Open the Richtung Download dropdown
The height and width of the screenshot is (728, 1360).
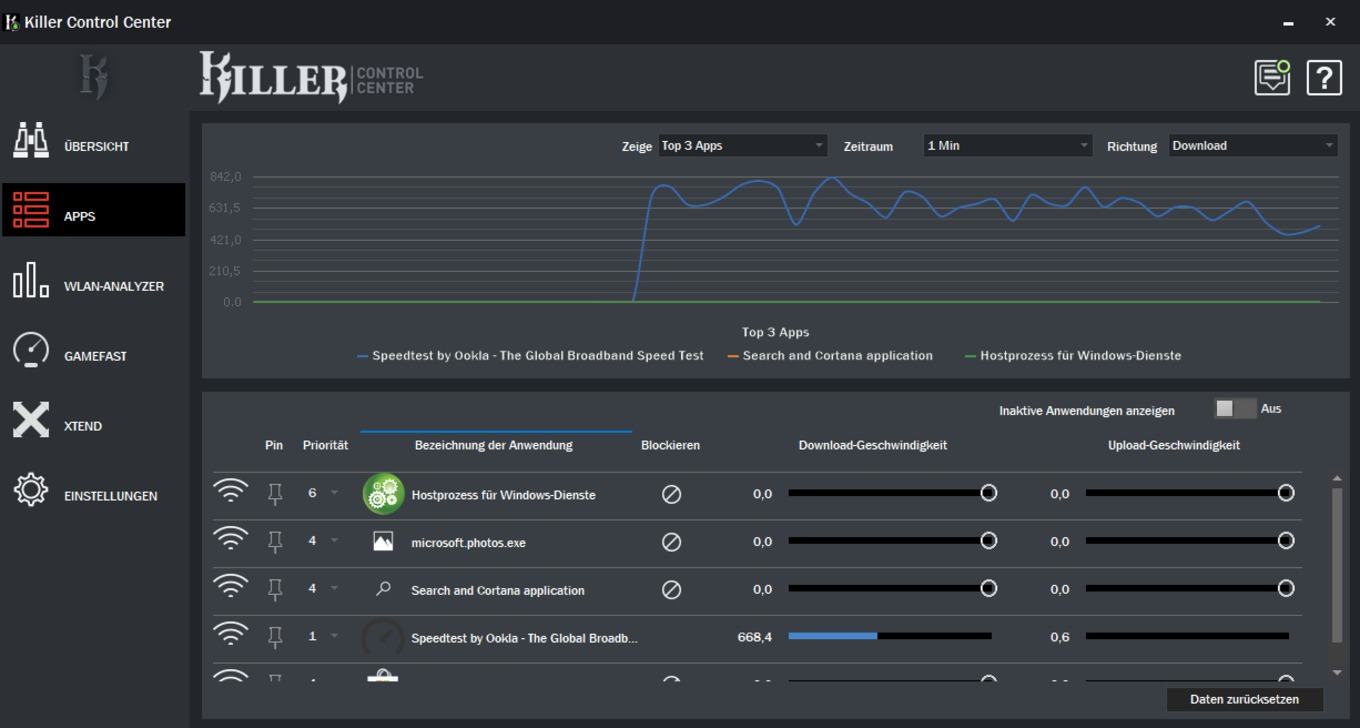pos(1253,146)
